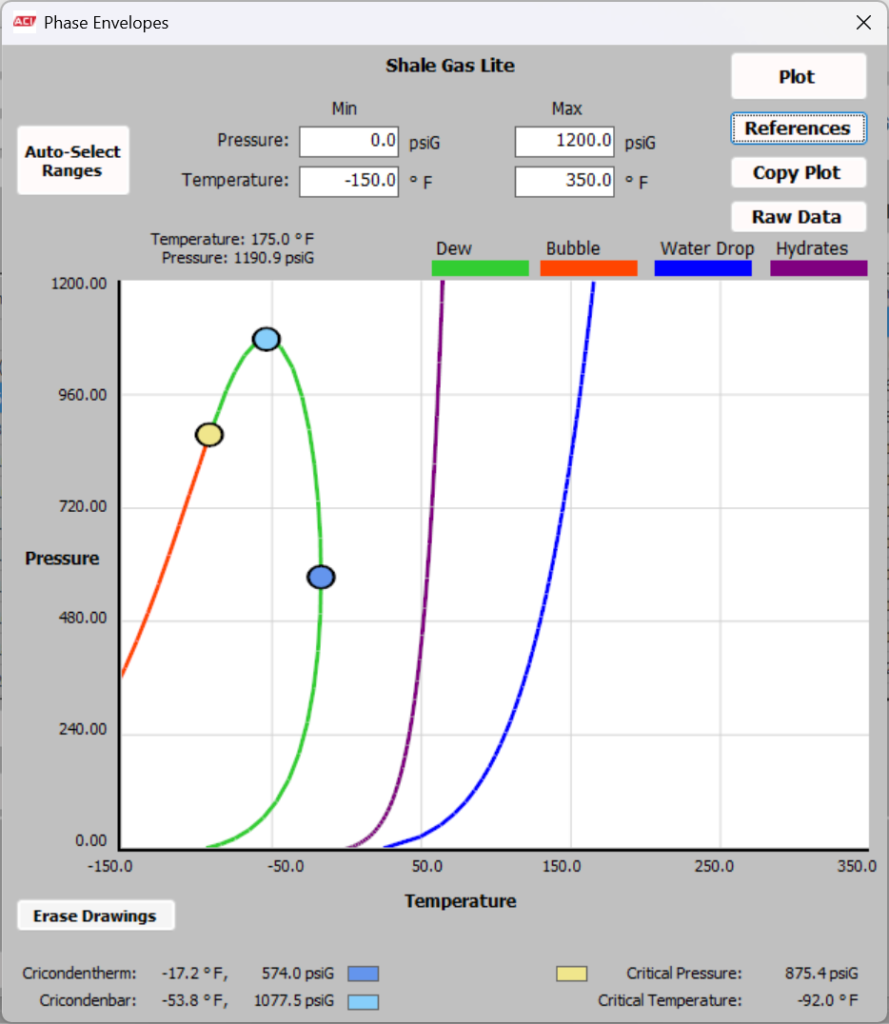
Task: Click the Copy Plot button
Action: 798,172
